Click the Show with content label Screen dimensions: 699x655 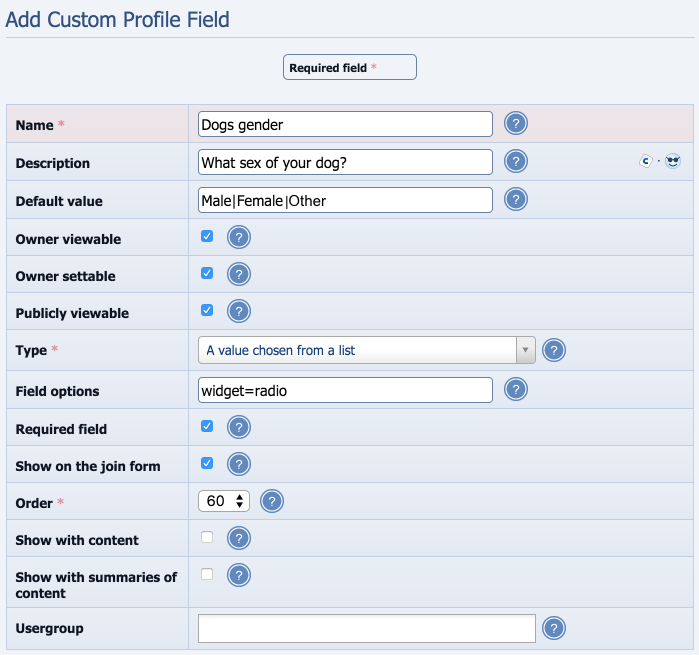click(77, 540)
